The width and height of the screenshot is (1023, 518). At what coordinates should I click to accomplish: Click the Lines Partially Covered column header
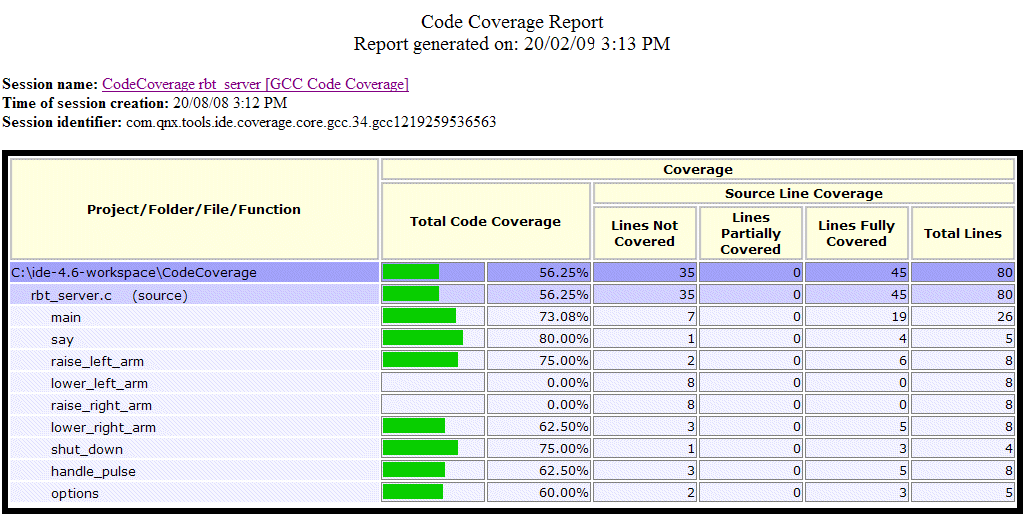pyautogui.click(x=750, y=233)
